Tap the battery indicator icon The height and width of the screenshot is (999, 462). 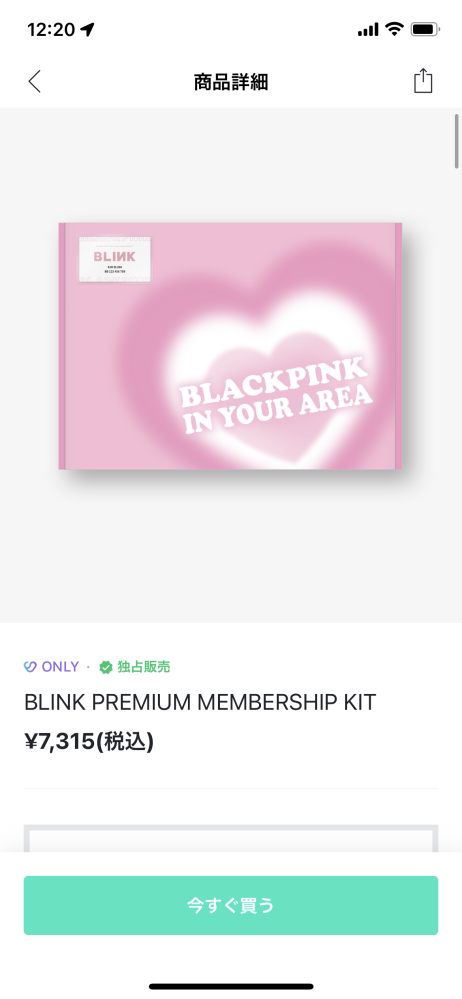(x=425, y=29)
